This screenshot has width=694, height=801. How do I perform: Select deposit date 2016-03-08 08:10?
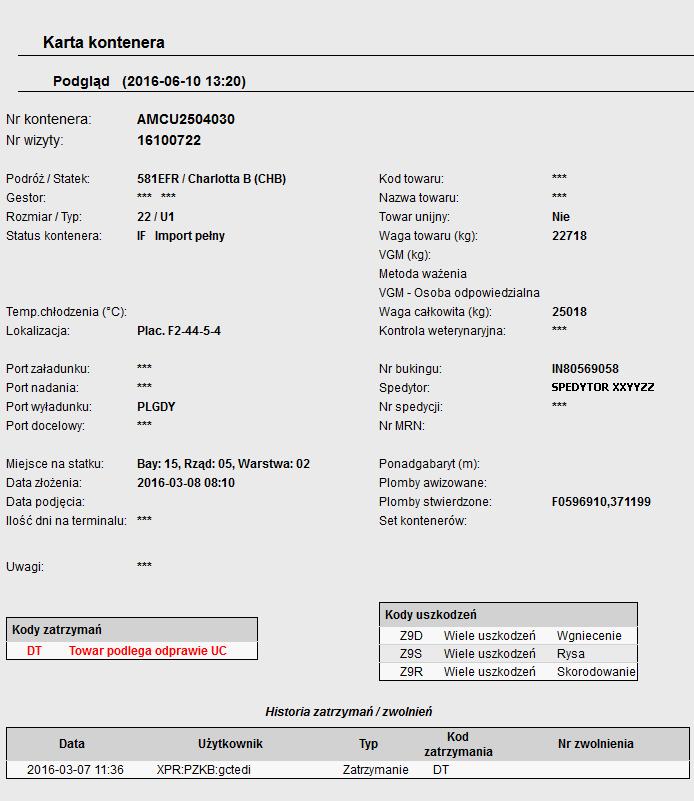pyautogui.click(x=186, y=483)
